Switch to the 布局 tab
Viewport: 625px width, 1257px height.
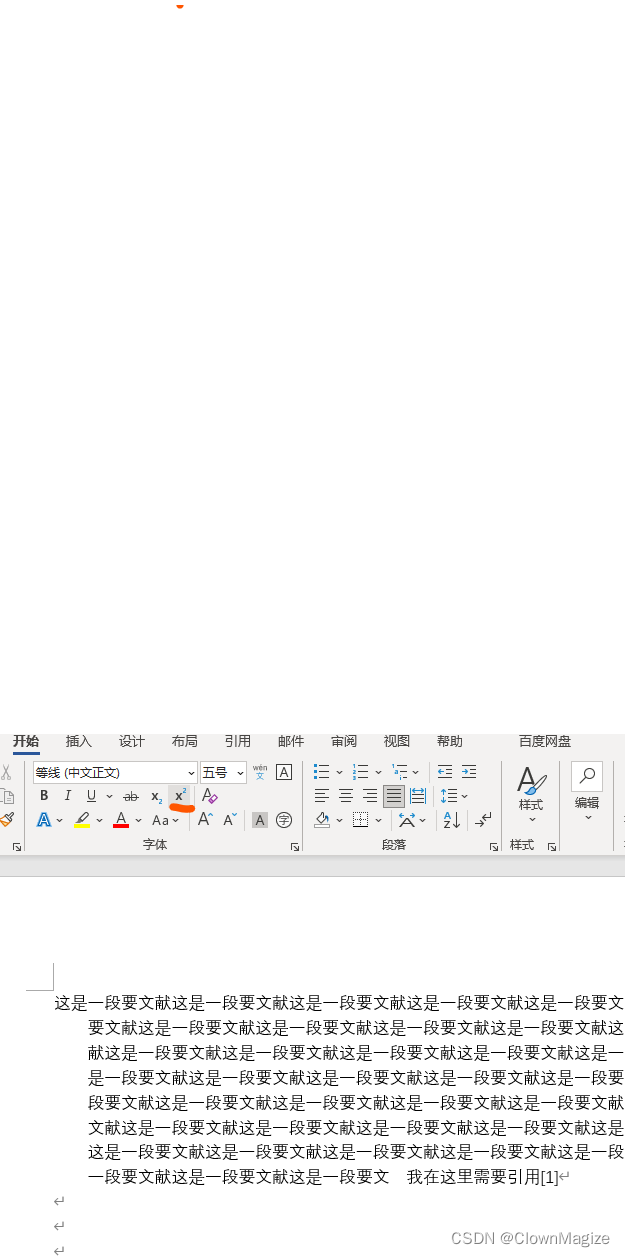tap(185, 741)
